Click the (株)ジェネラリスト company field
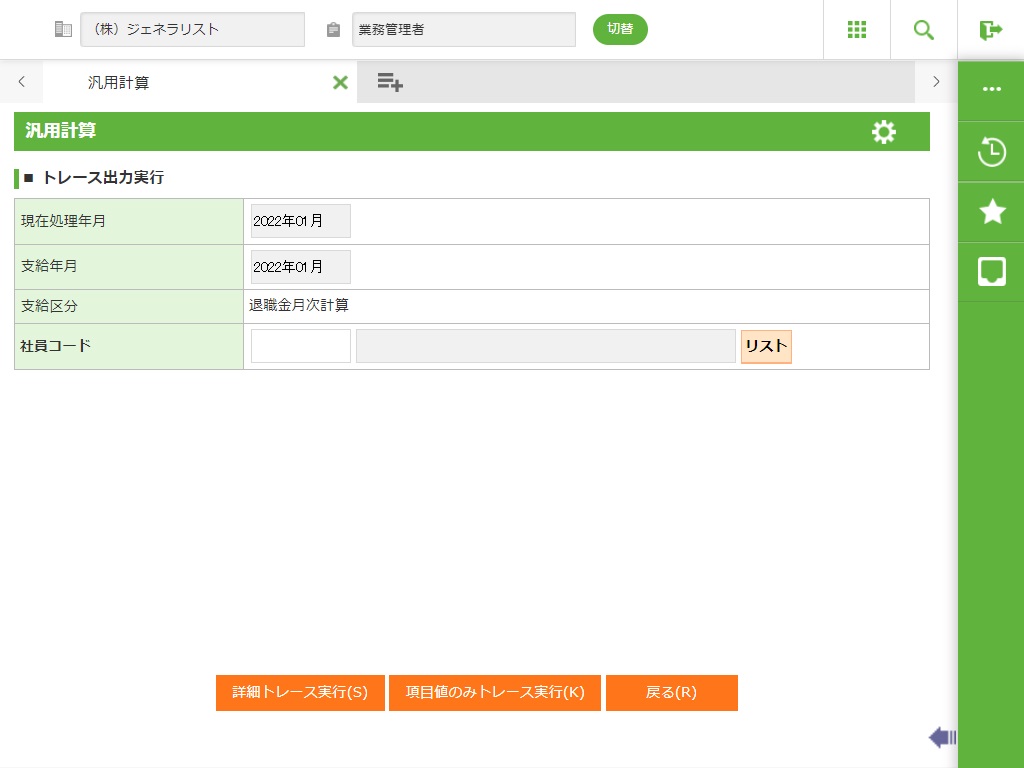This screenshot has width=1024, height=768. [x=193, y=29]
